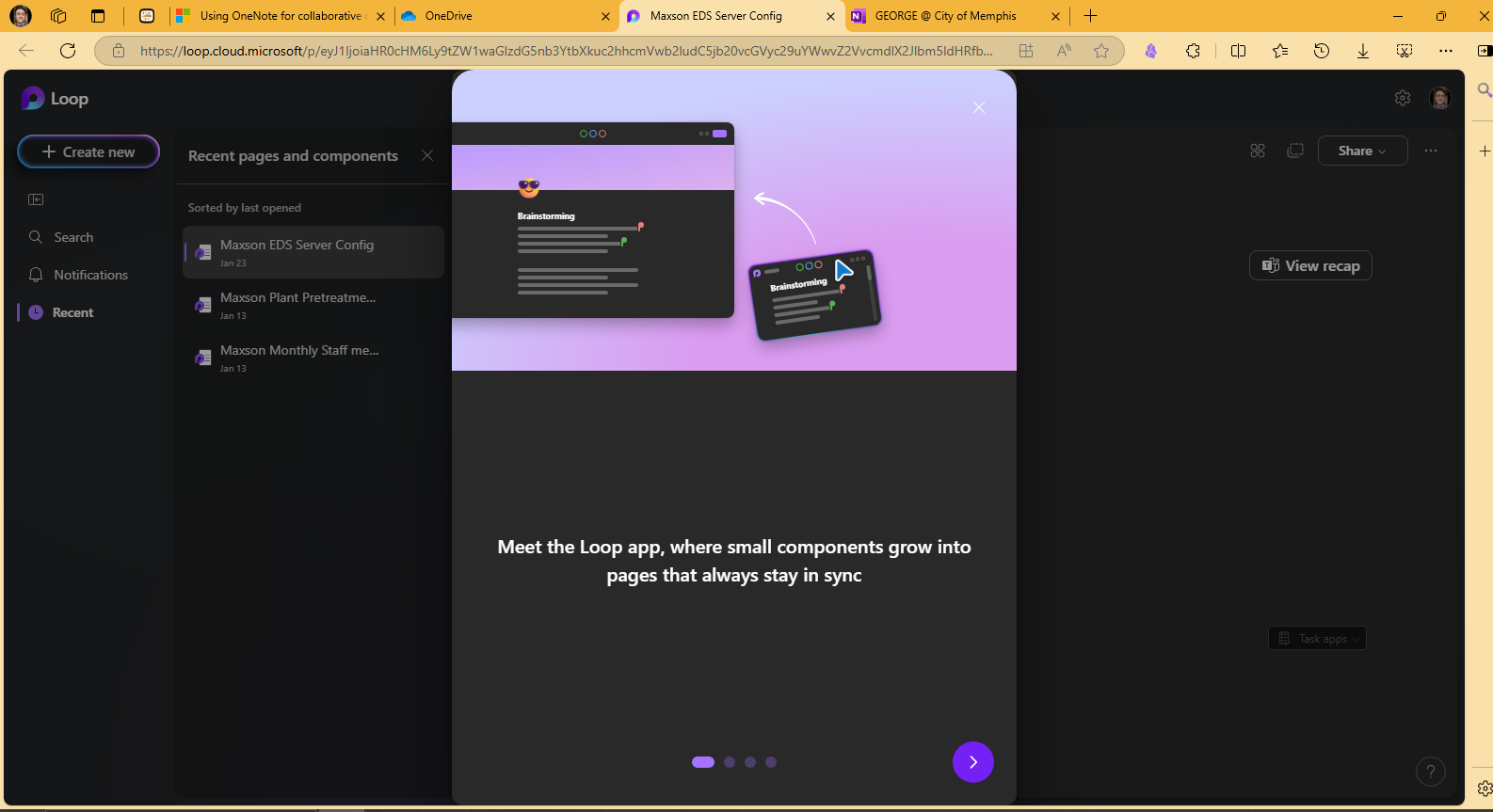This screenshot has height=812, width=1493.
Task: Expand the Task apps dropdown
Action: (1317, 639)
